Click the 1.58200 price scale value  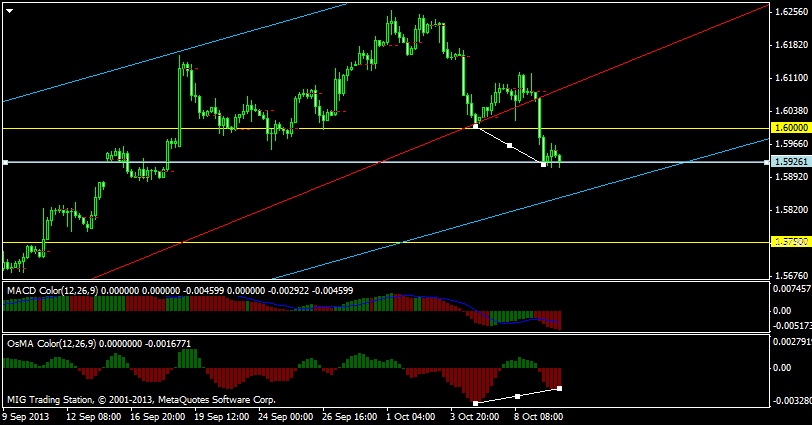pyautogui.click(x=791, y=210)
